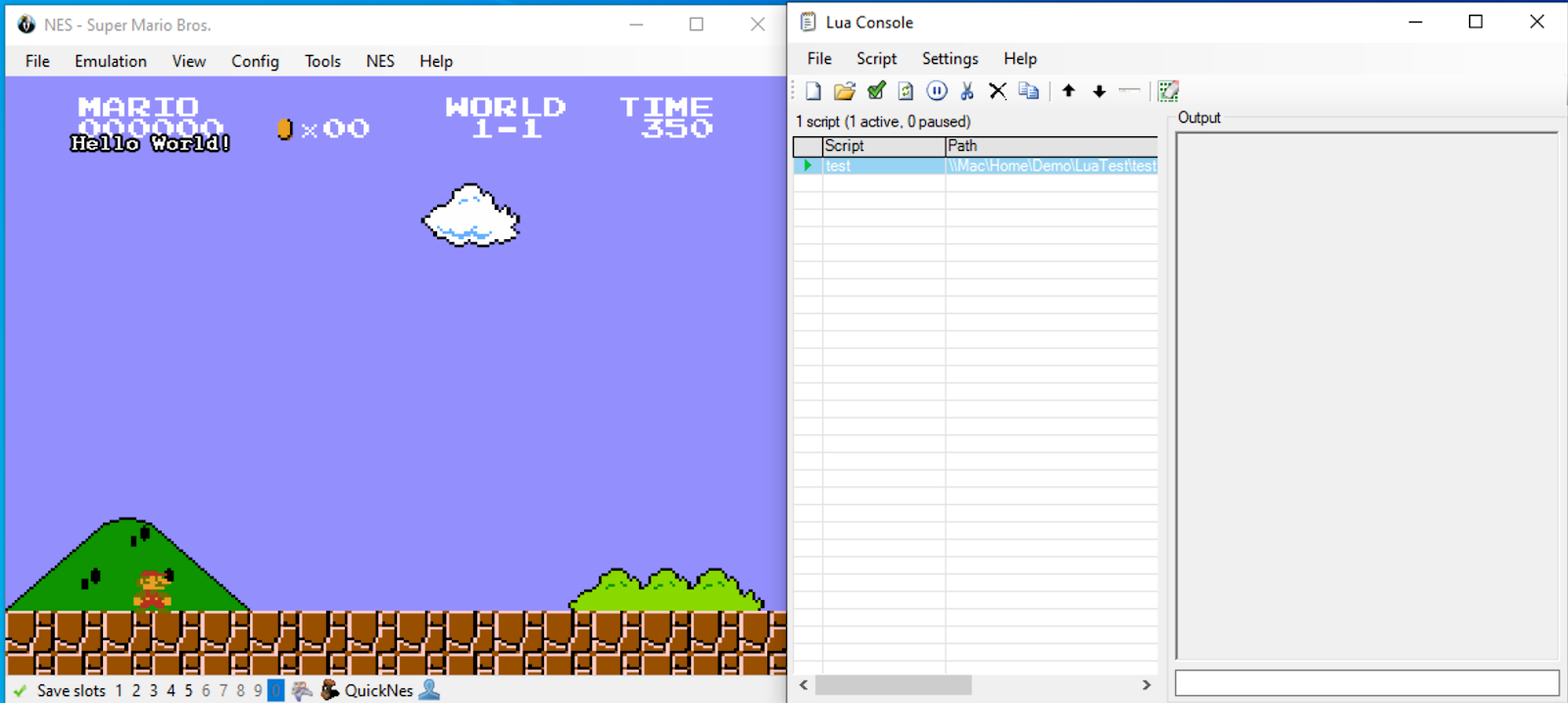Maximize the Lua Console window

(x=1476, y=22)
